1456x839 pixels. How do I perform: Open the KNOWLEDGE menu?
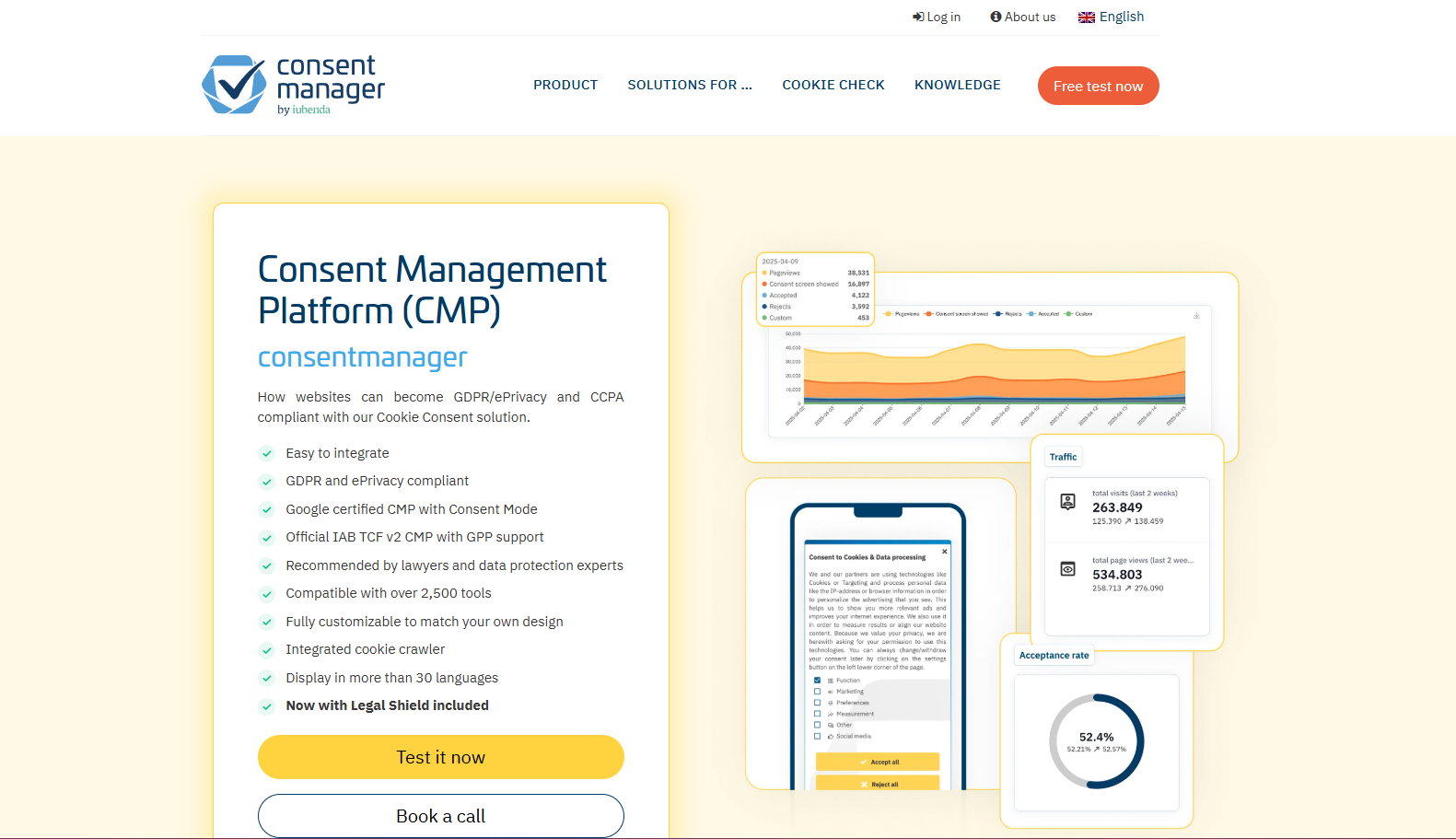(x=958, y=85)
